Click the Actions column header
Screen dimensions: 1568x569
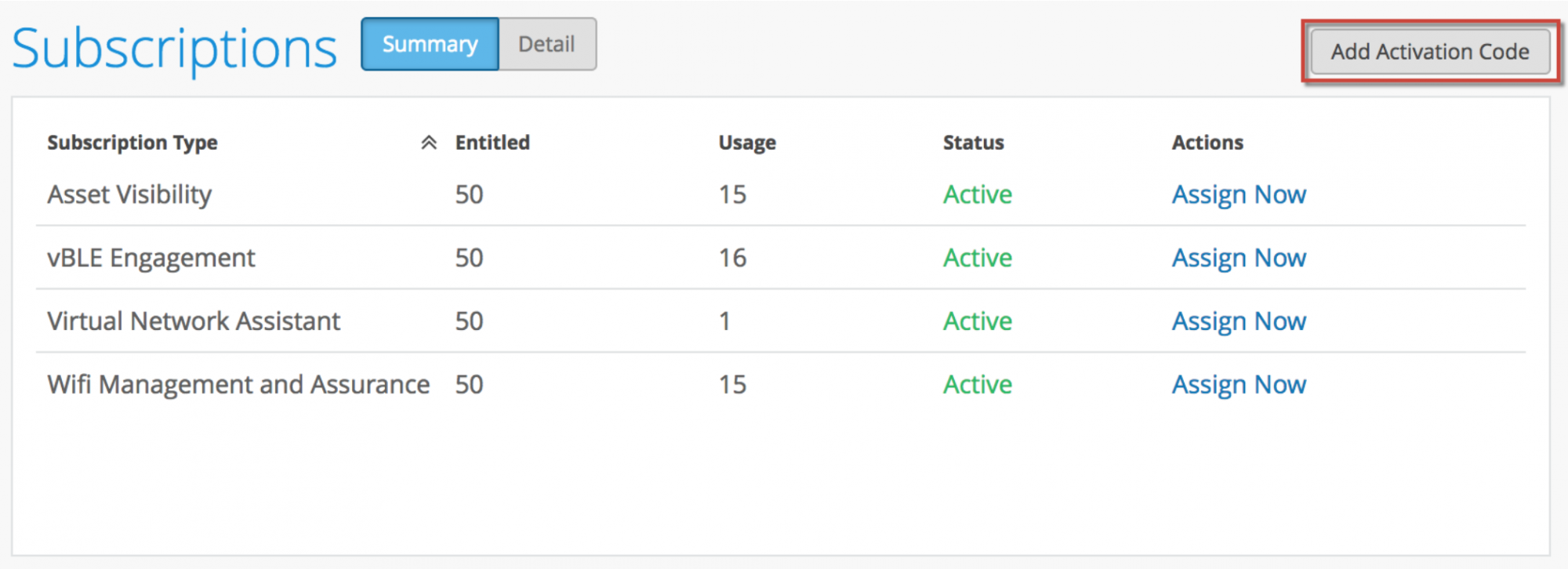coord(1207,143)
